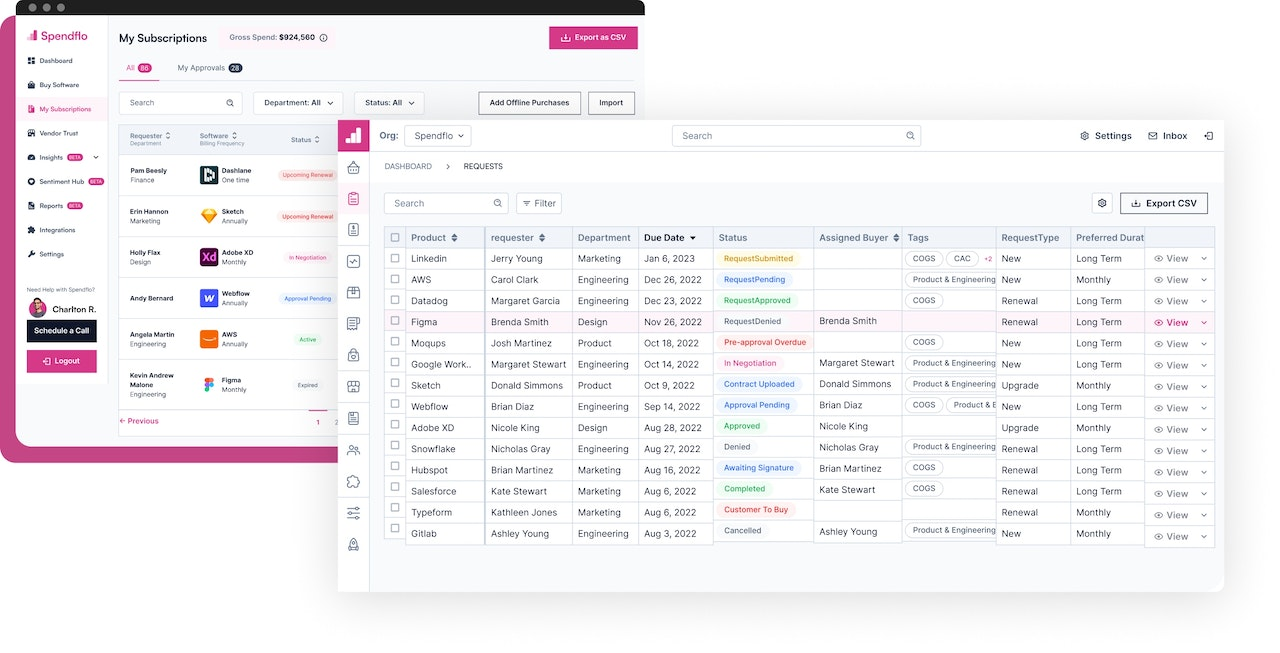Check the Linkedin row checkbox
The width and height of the screenshot is (1280, 653).
coord(395,258)
